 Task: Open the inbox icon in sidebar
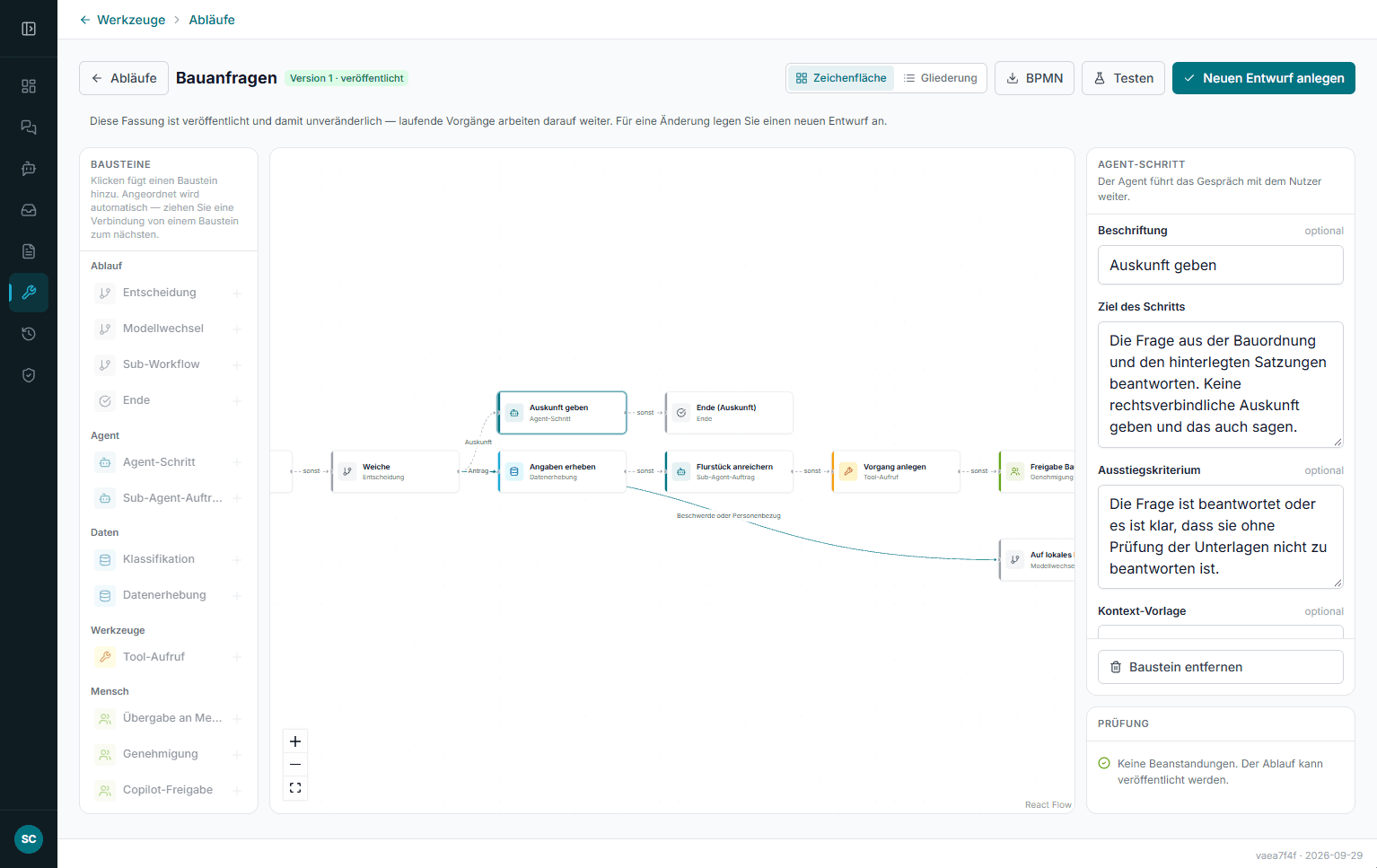(29, 210)
